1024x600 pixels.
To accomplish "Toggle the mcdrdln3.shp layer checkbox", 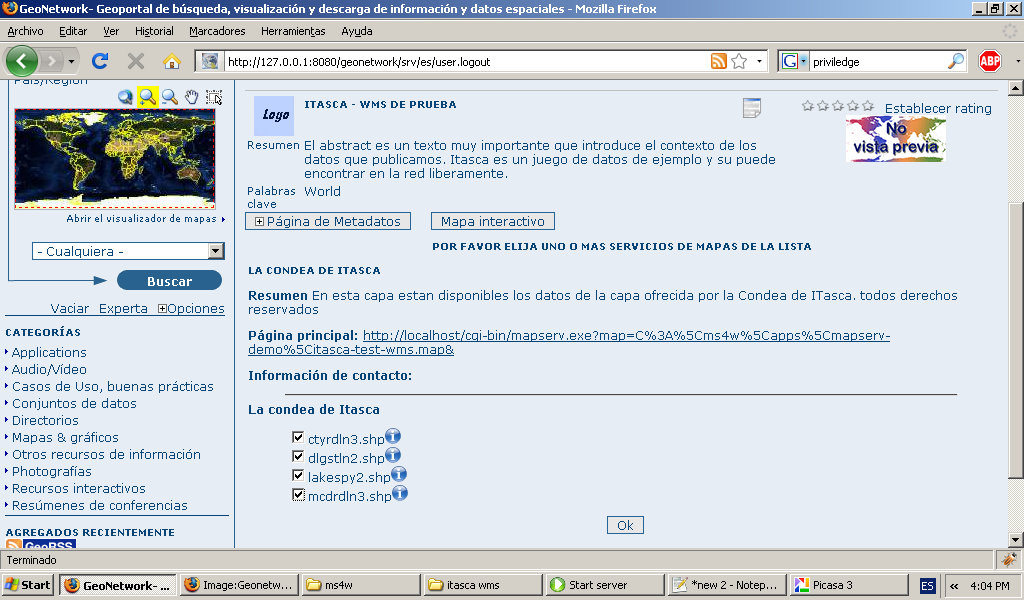I will [x=298, y=495].
